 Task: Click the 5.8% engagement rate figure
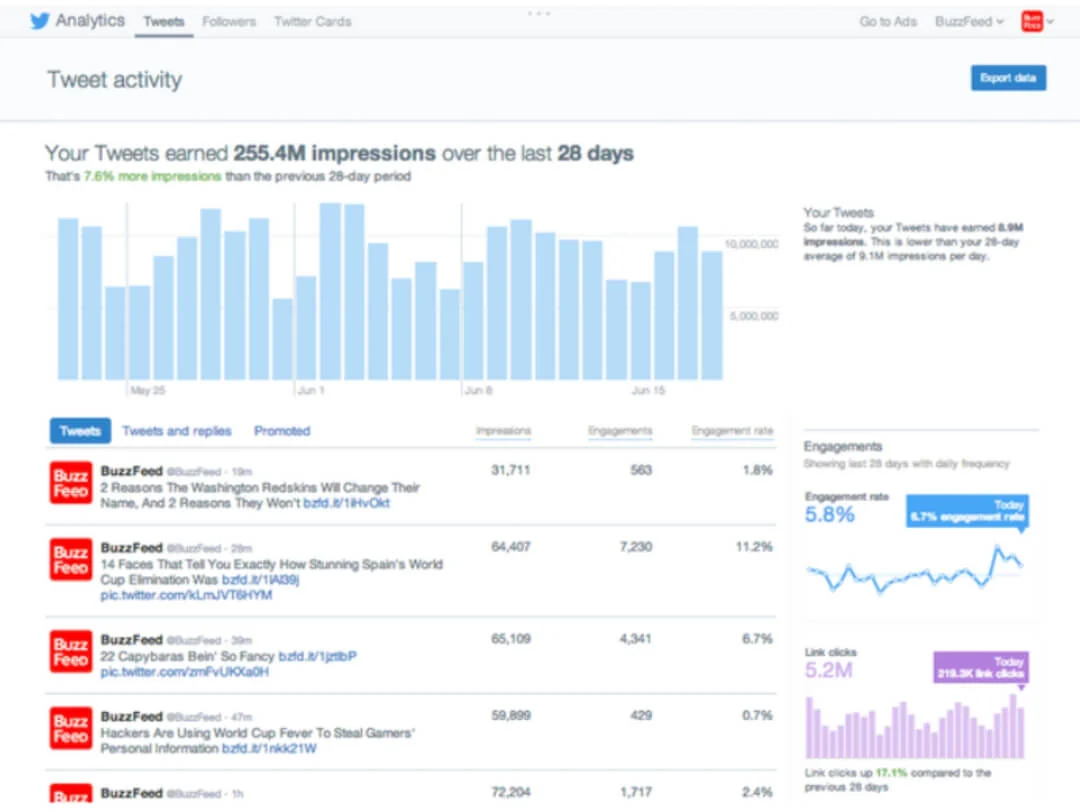pyautogui.click(x=829, y=514)
